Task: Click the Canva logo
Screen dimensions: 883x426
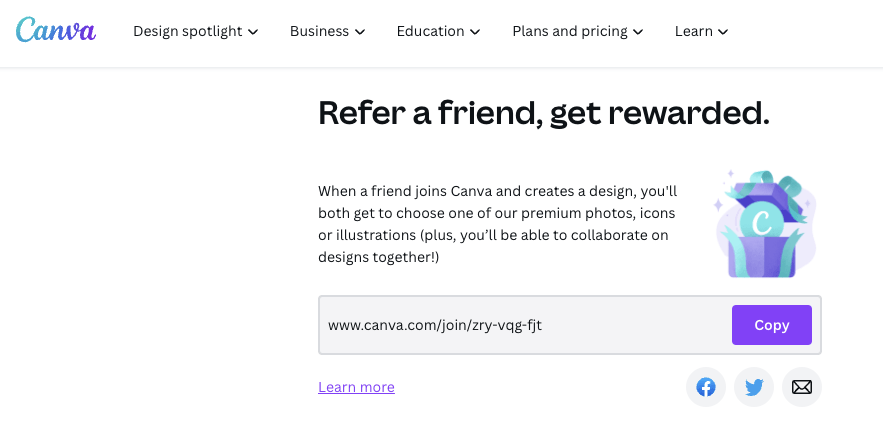Action: click(56, 31)
